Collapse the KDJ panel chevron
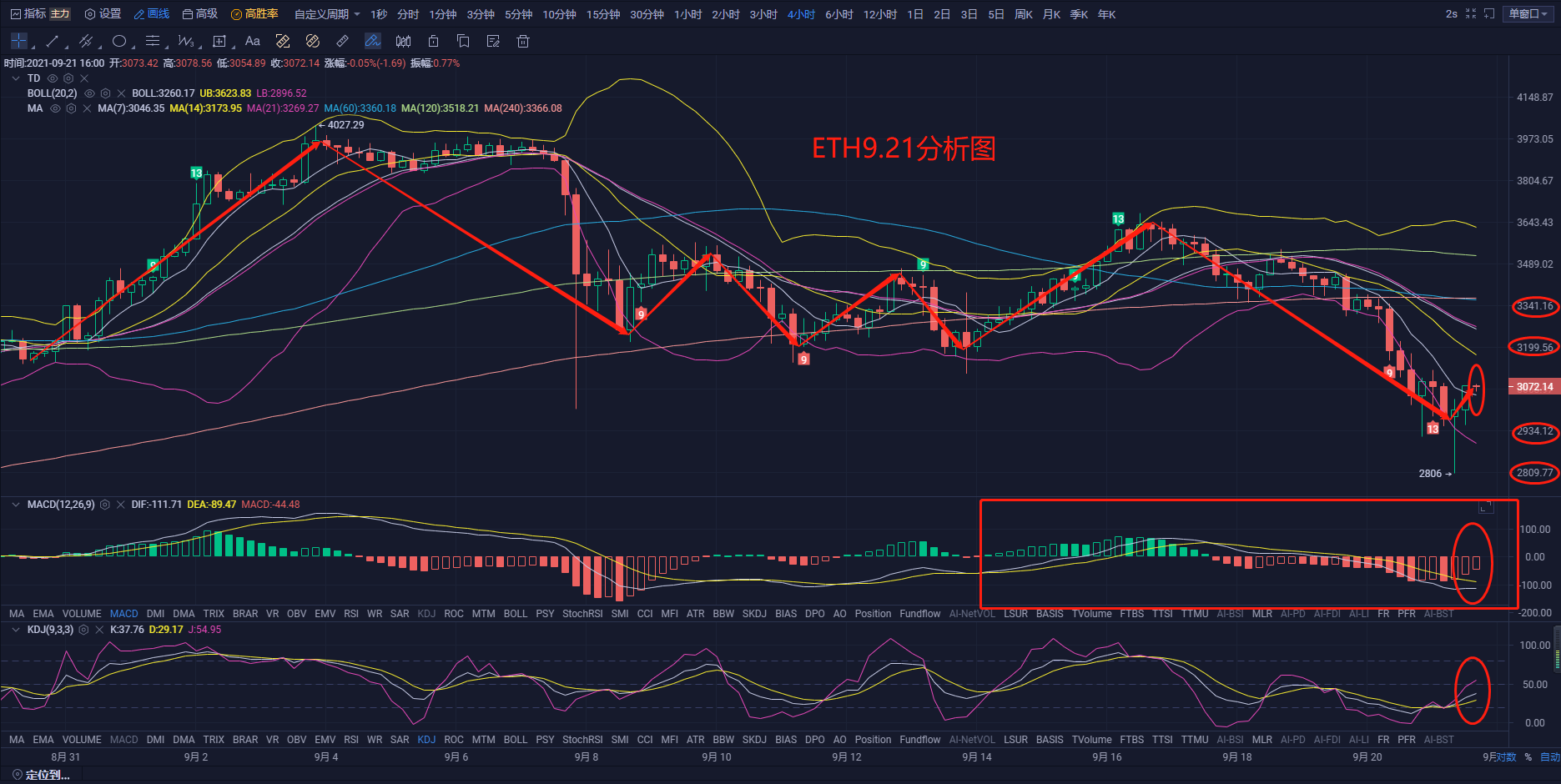This screenshot has height=784, width=1561. (x=16, y=630)
